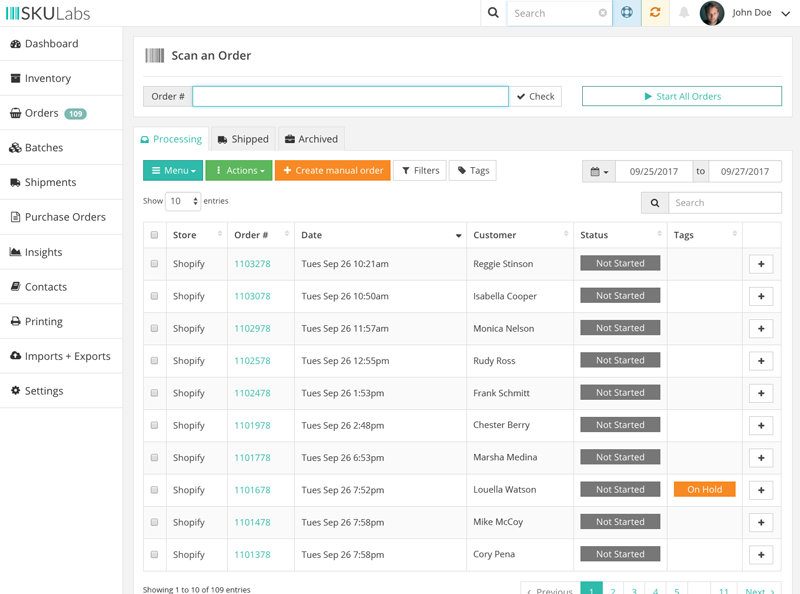Screen dimensions: 800x594
Task: Click the orange sync refresh icon
Action: [x=655, y=13]
